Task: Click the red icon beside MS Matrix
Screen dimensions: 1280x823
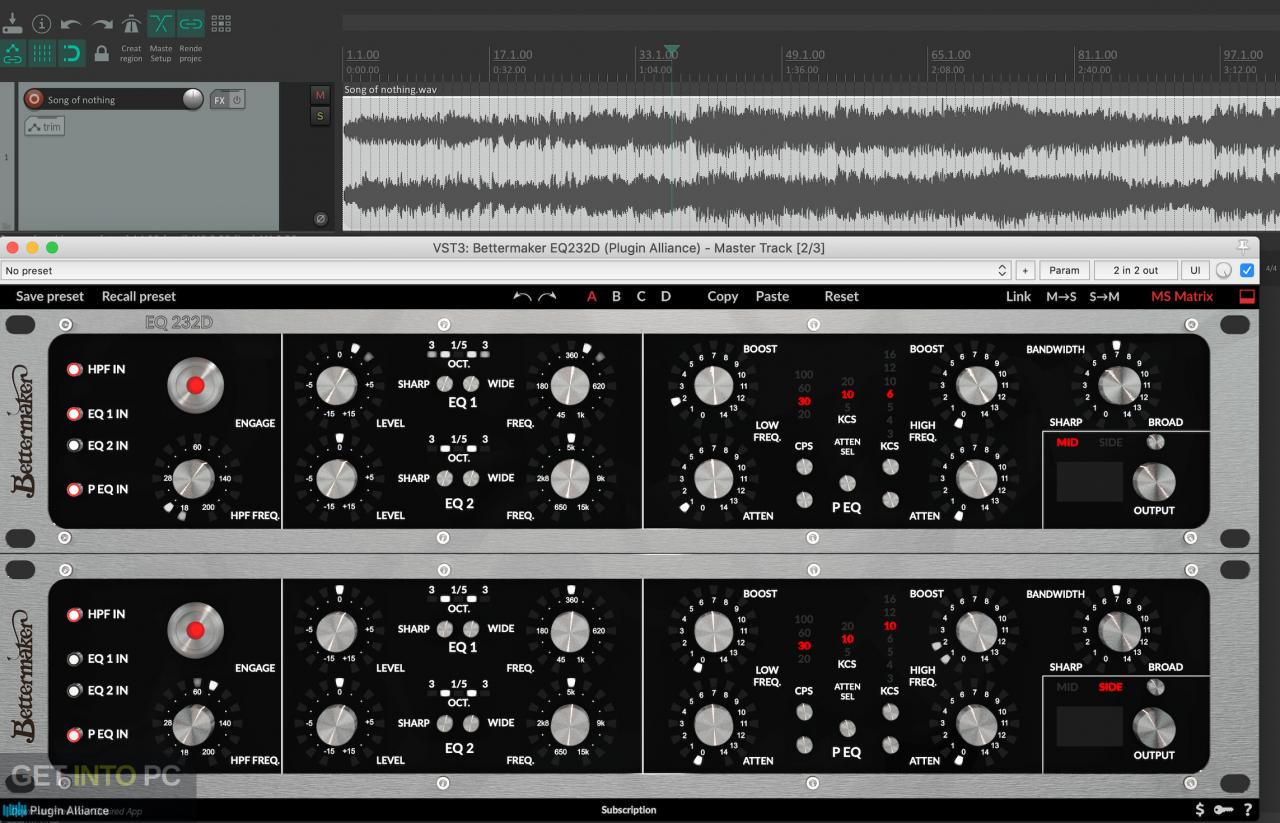Action: [1246, 296]
